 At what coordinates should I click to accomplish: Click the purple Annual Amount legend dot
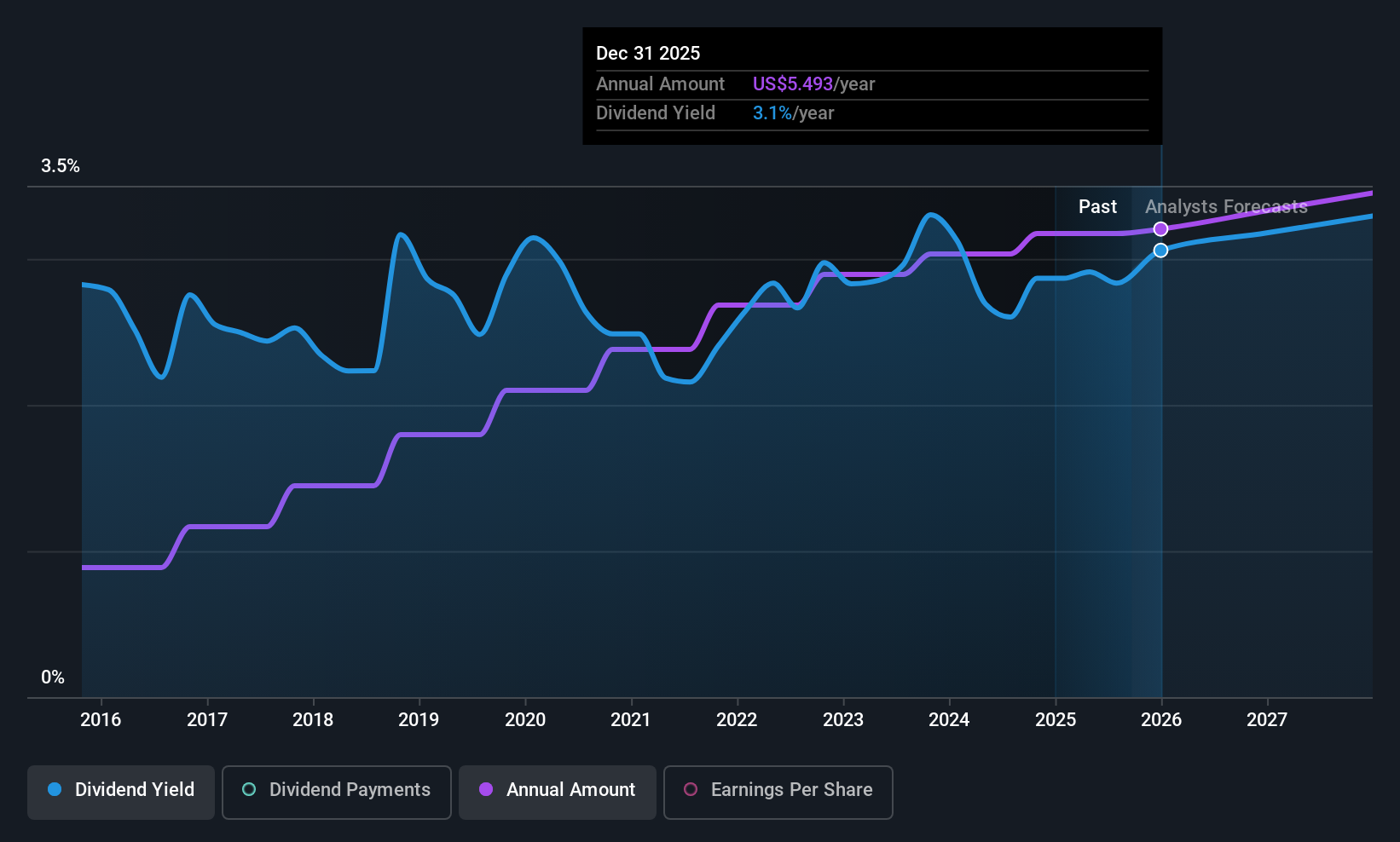pos(486,789)
